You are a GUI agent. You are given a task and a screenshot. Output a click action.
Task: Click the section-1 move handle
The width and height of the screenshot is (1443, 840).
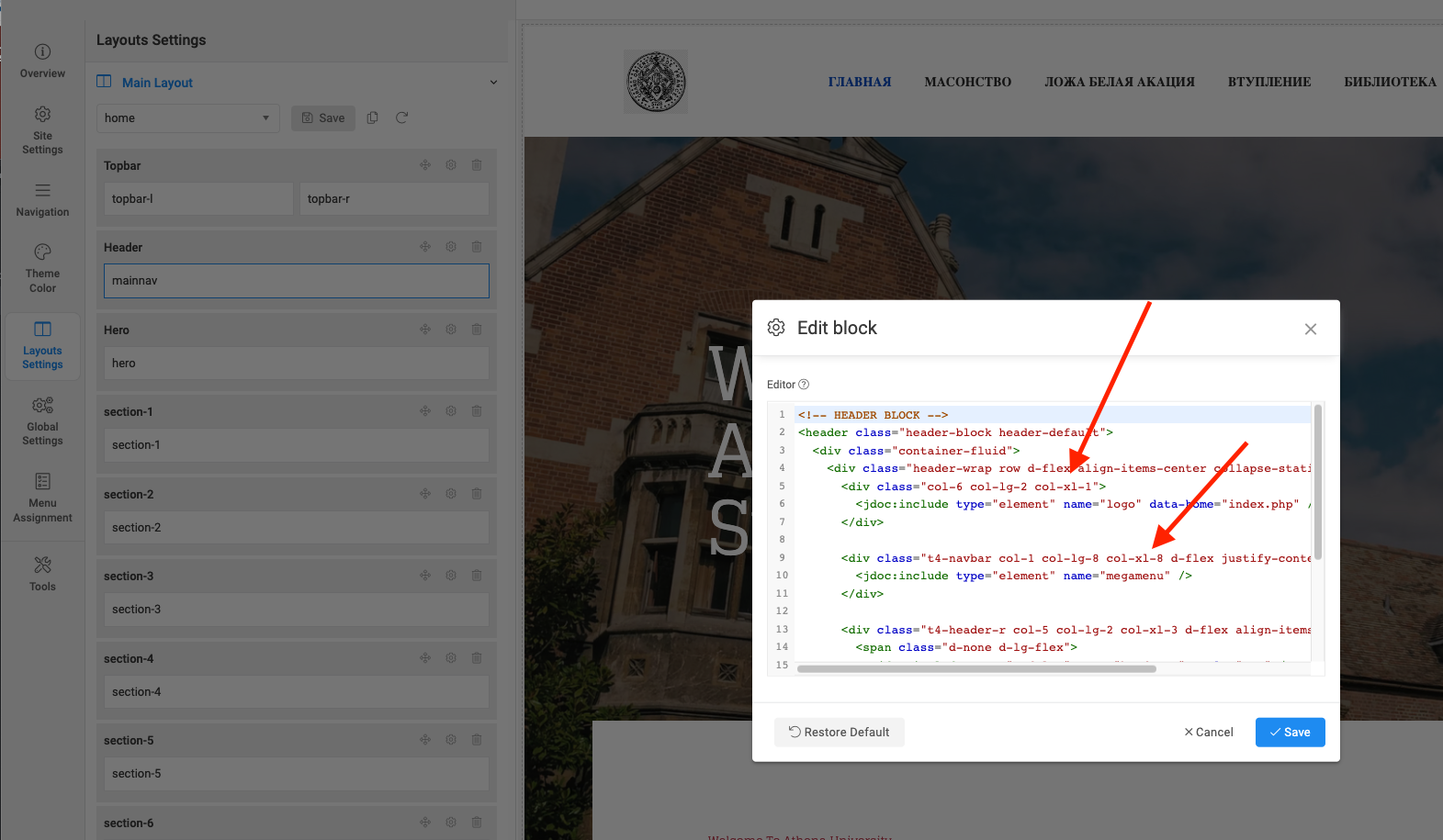coord(425,411)
